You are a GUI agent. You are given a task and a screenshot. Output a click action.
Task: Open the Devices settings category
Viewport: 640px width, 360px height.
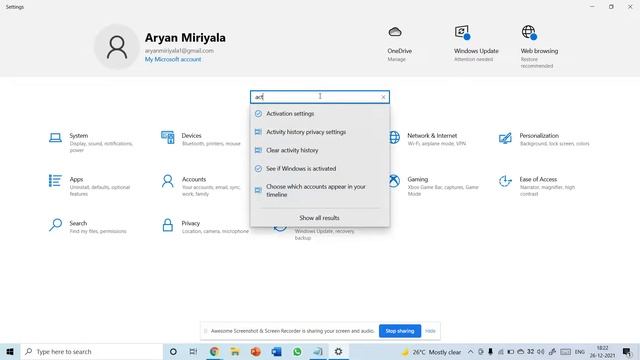(201, 139)
